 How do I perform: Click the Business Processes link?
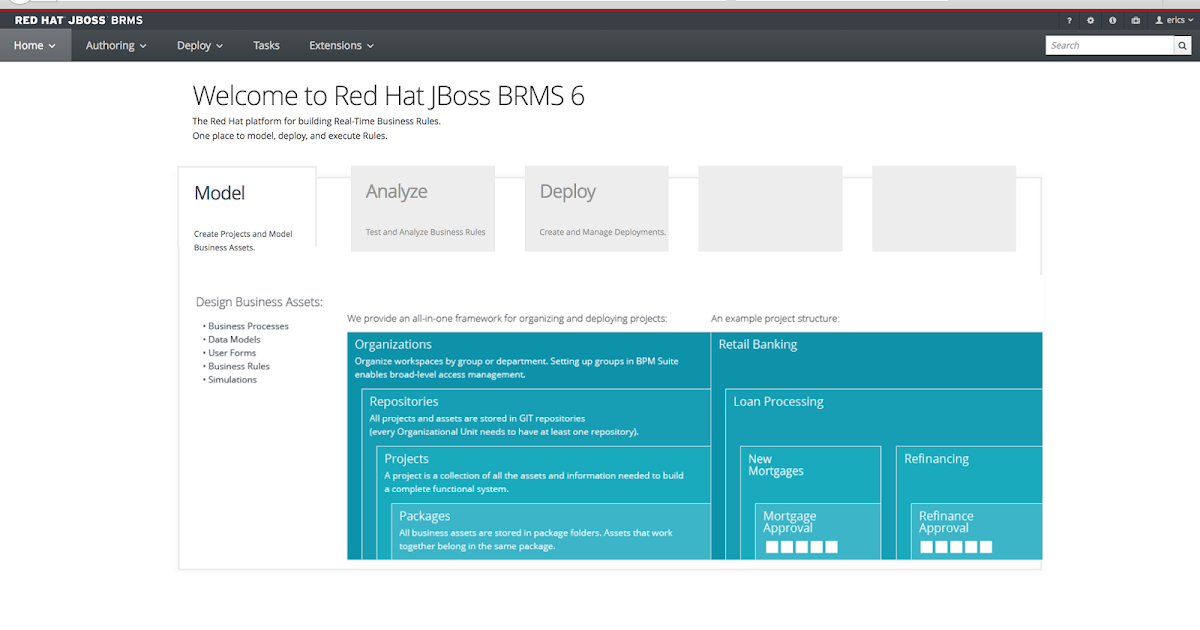tap(248, 325)
